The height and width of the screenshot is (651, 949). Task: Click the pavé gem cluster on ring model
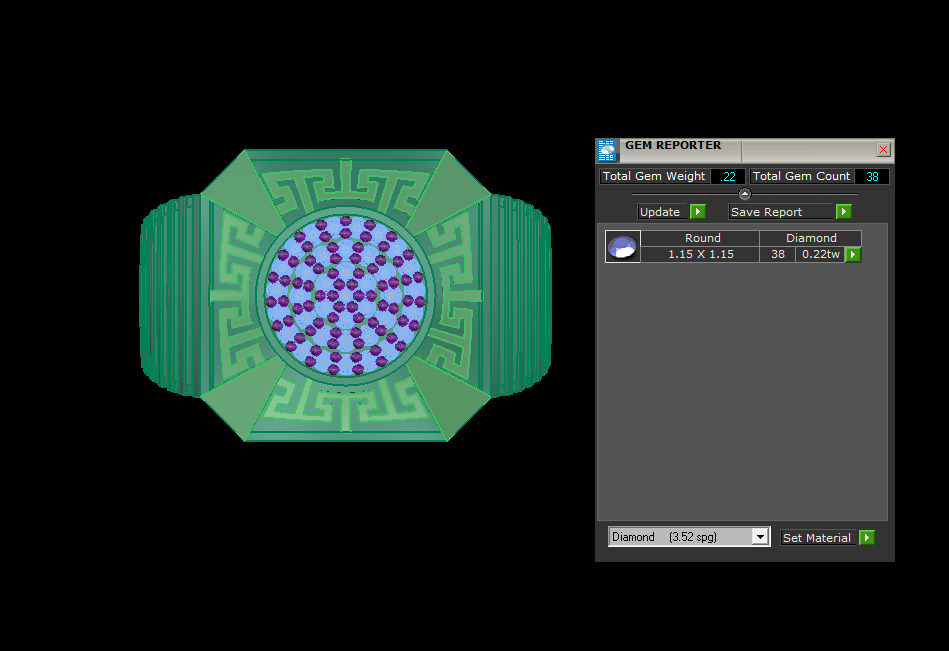[346, 296]
